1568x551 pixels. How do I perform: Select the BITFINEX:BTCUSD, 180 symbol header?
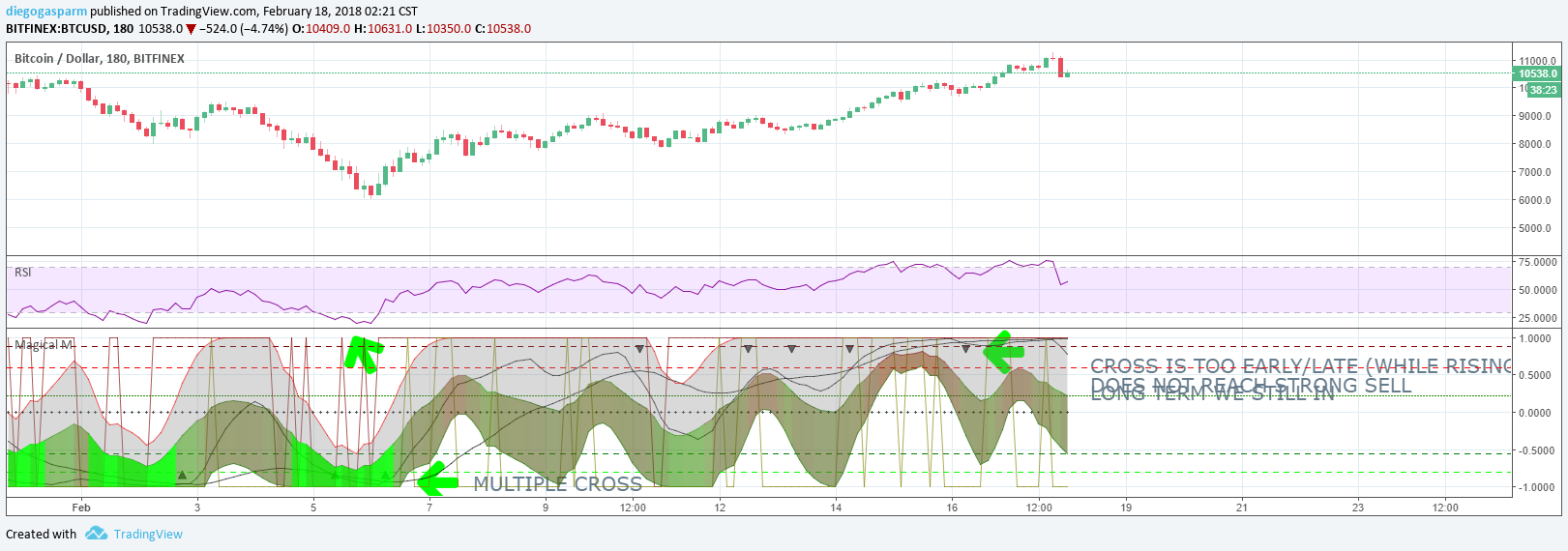tap(70, 29)
